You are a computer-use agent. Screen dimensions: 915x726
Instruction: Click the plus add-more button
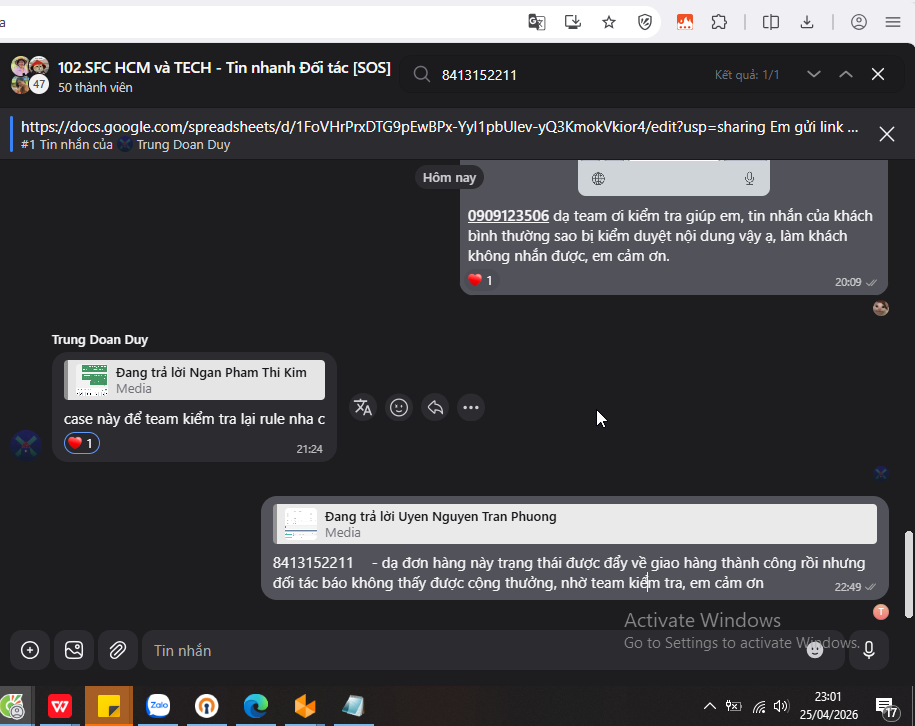point(30,650)
